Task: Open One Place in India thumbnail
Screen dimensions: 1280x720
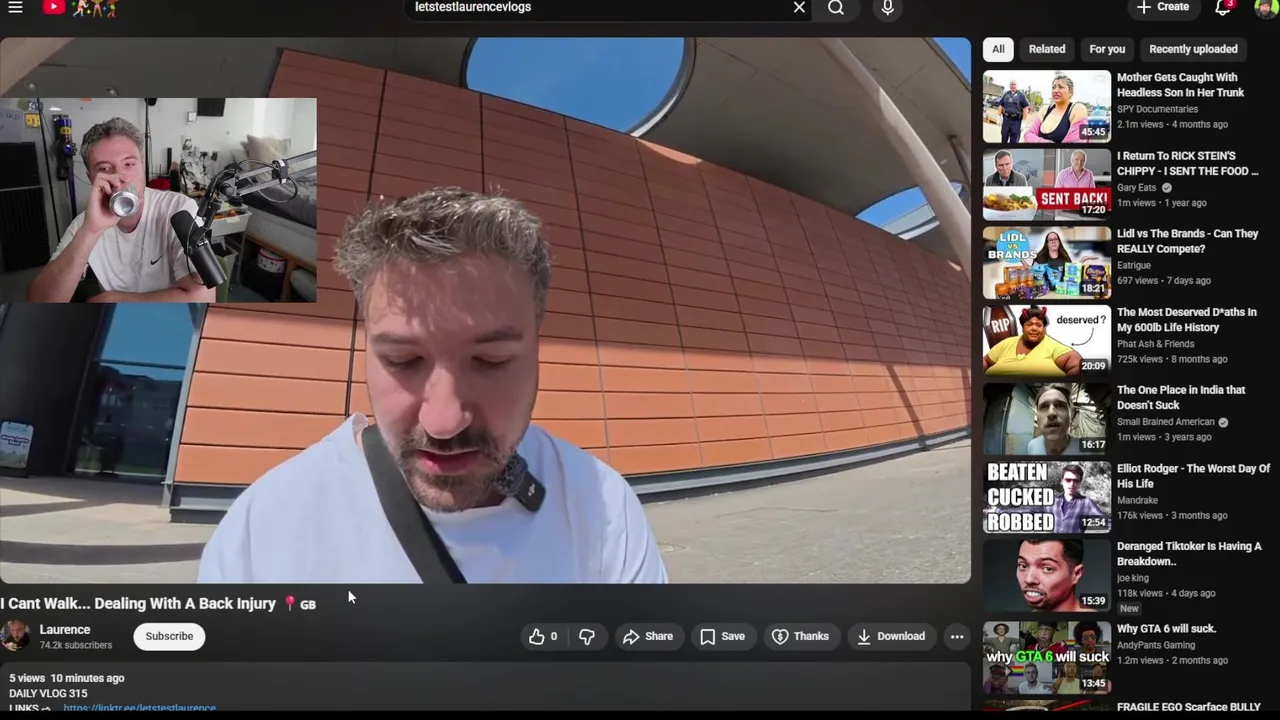Action: (1047, 419)
